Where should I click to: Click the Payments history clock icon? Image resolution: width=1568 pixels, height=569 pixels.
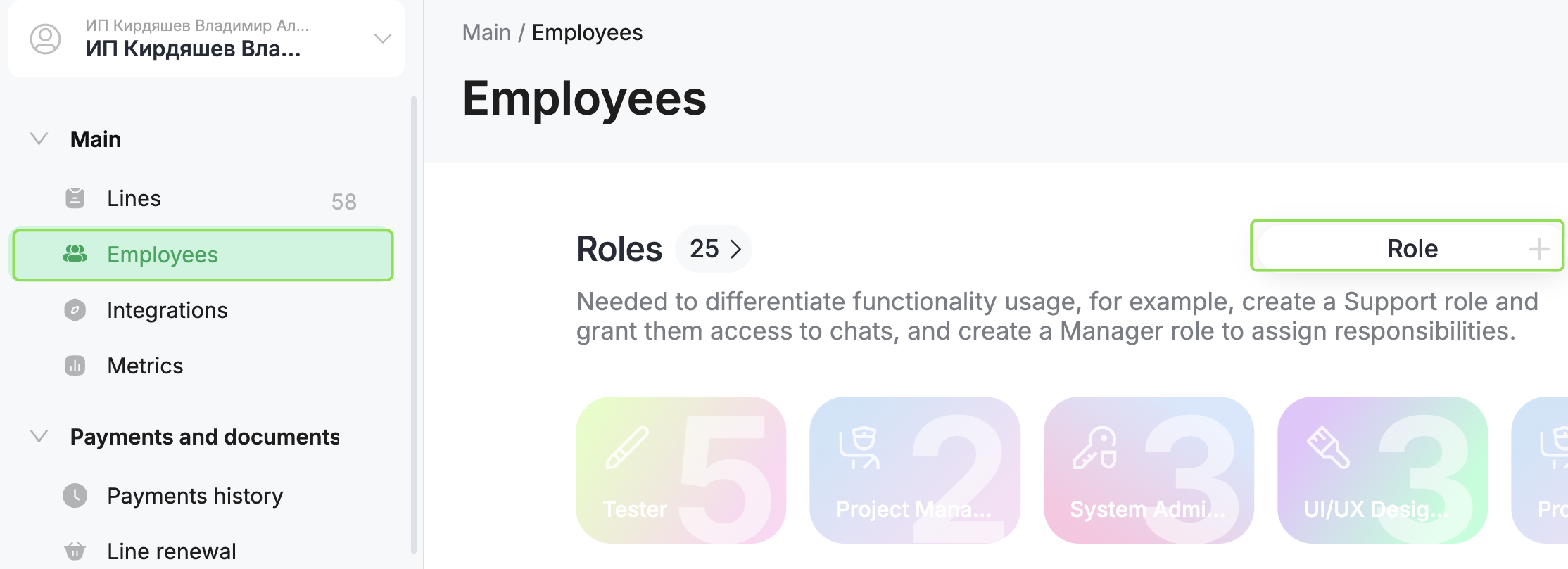pyautogui.click(x=75, y=496)
